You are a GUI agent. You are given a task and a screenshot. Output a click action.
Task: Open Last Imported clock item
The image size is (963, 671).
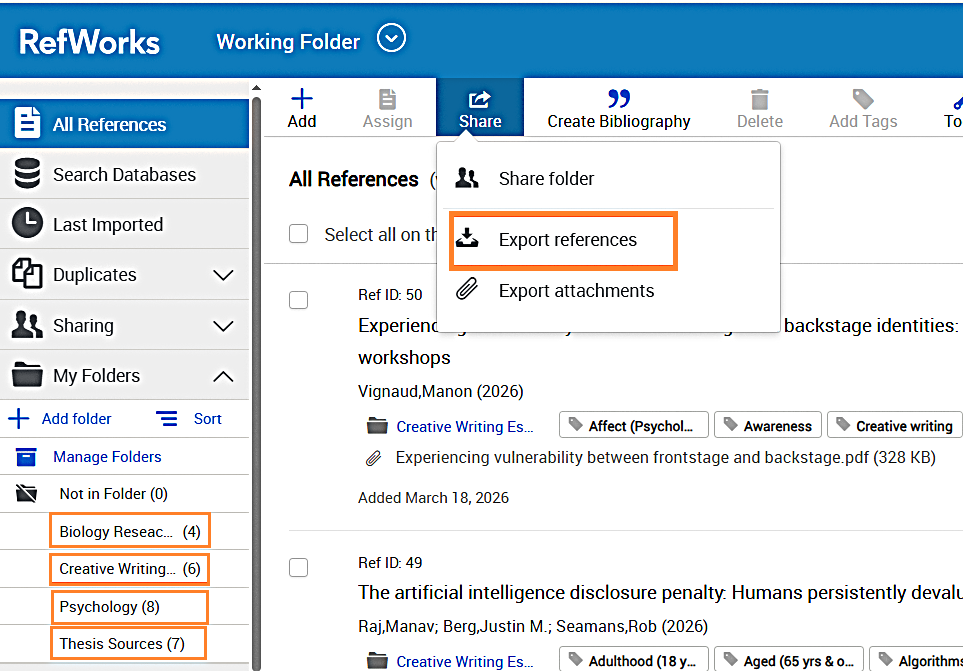click(x=107, y=225)
